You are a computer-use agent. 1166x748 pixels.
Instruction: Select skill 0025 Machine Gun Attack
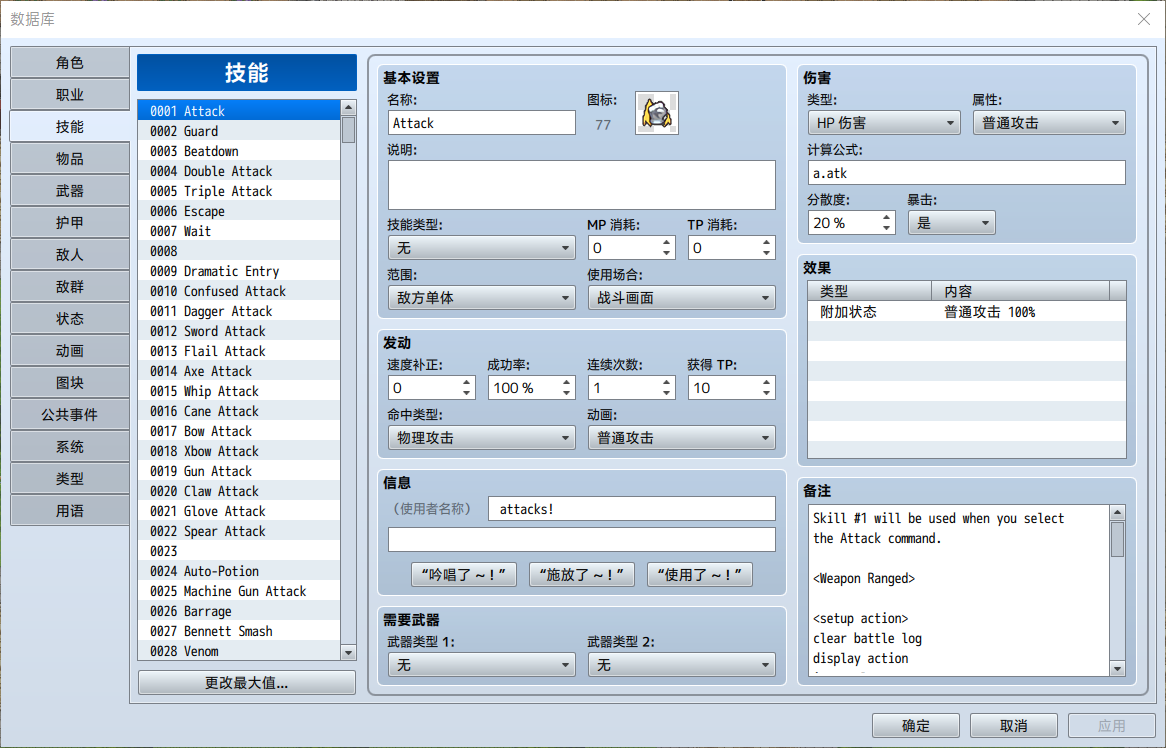point(239,591)
